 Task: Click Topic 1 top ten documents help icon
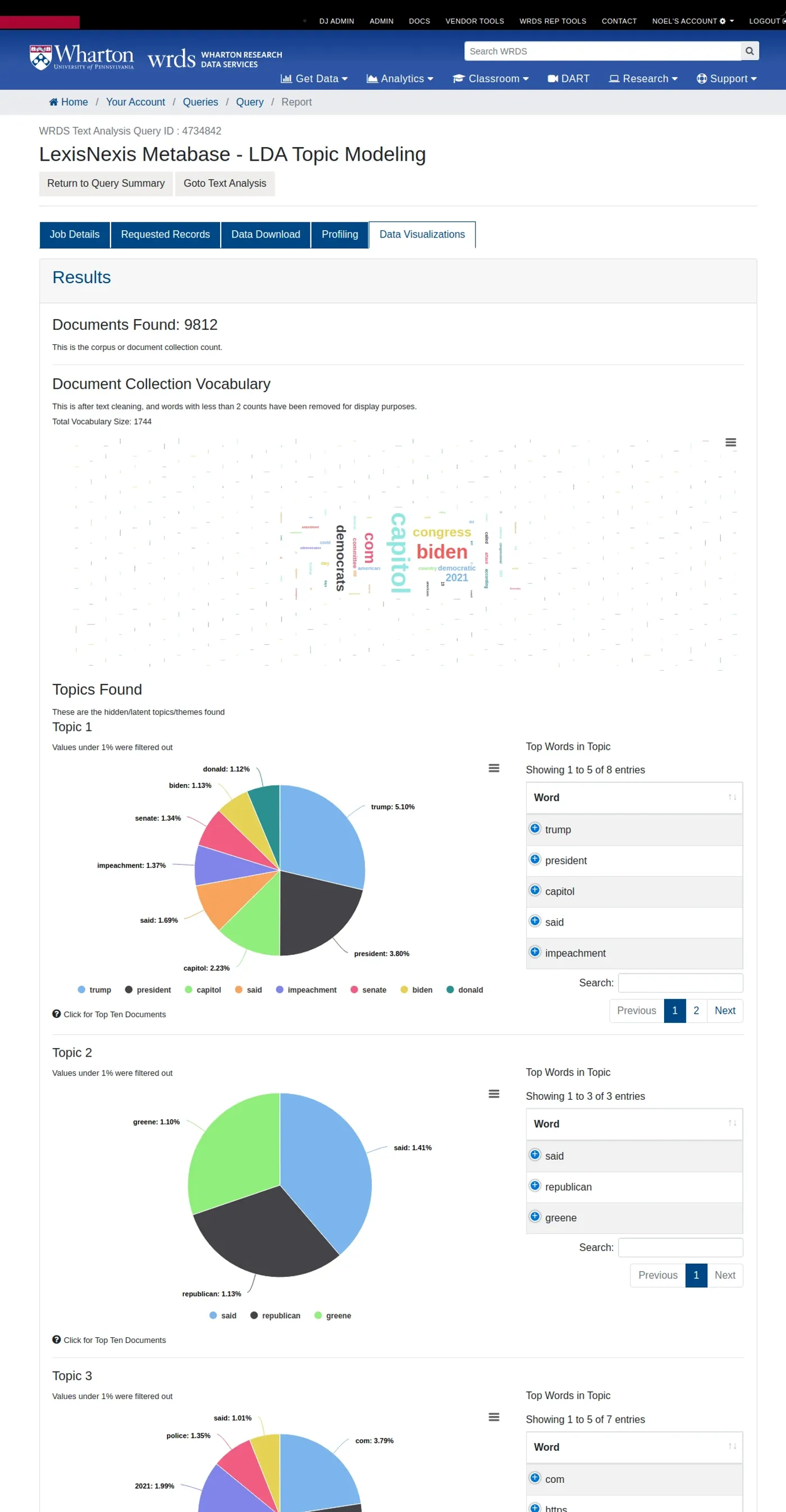(x=56, y=1014)
